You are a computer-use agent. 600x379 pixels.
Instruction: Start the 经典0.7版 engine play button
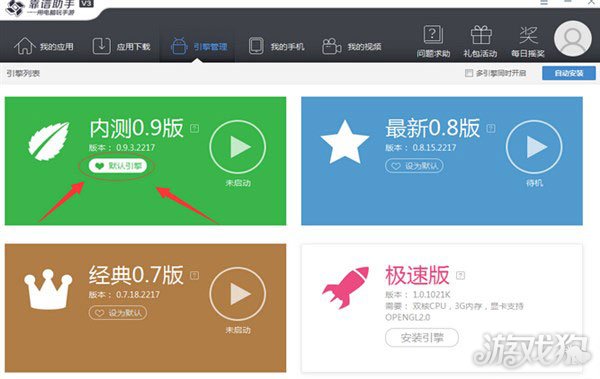tap(238, 294)
